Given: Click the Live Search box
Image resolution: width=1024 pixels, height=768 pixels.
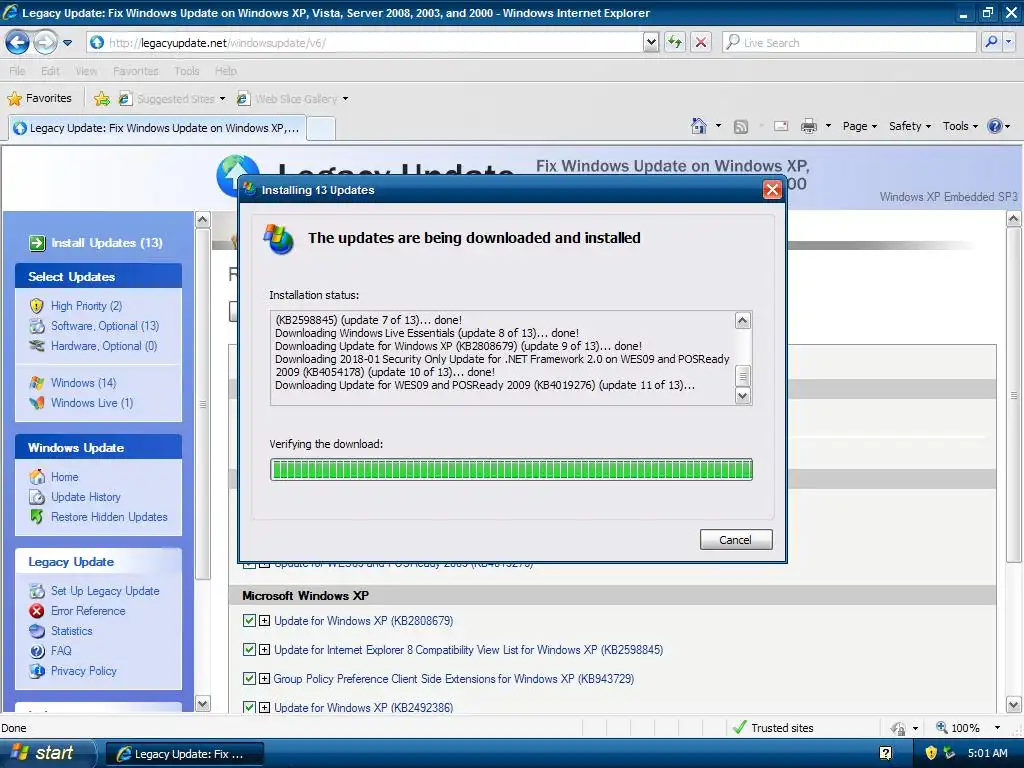Looking at the screenshot, I should pos(849,42).
